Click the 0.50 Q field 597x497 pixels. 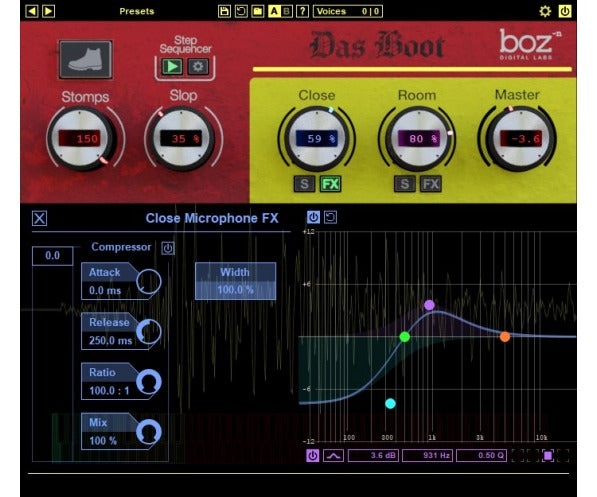click(482, 455)
